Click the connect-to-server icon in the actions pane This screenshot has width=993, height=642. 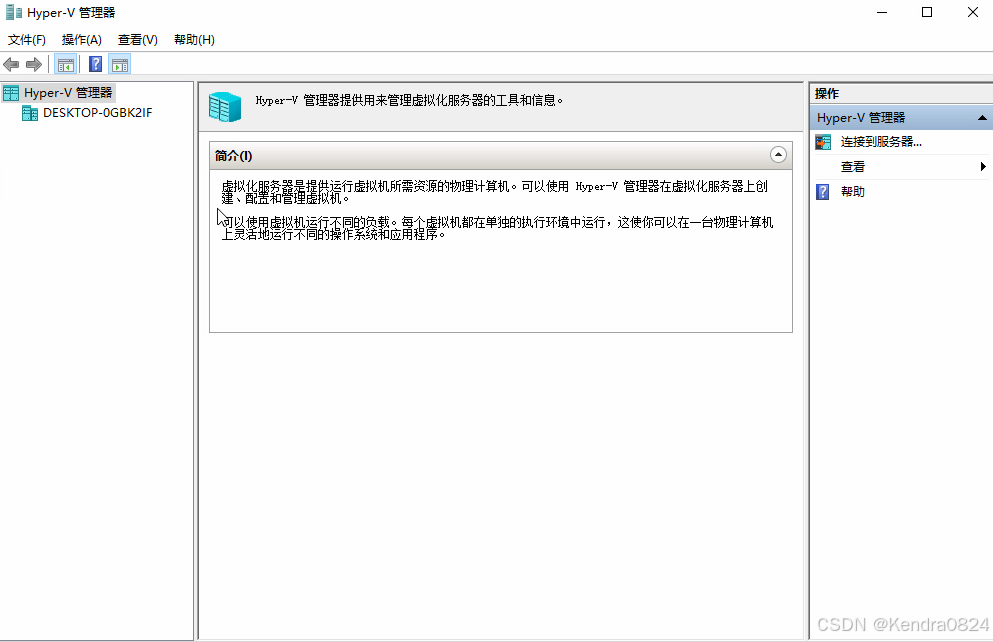click(x=823, y=142)
